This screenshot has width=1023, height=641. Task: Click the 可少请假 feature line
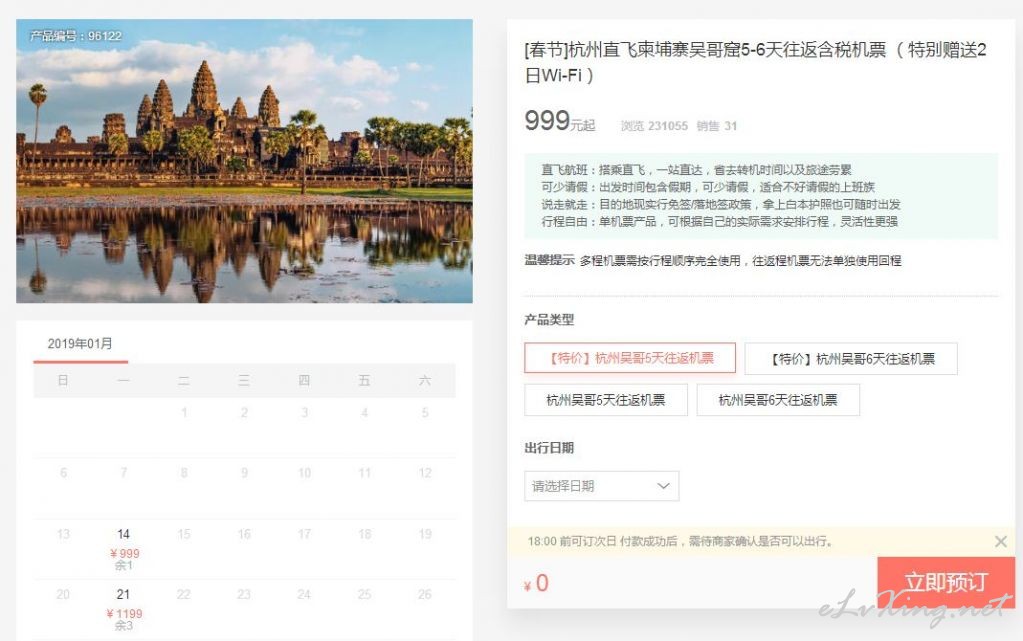pyautogui.click(x=708, y=187)
